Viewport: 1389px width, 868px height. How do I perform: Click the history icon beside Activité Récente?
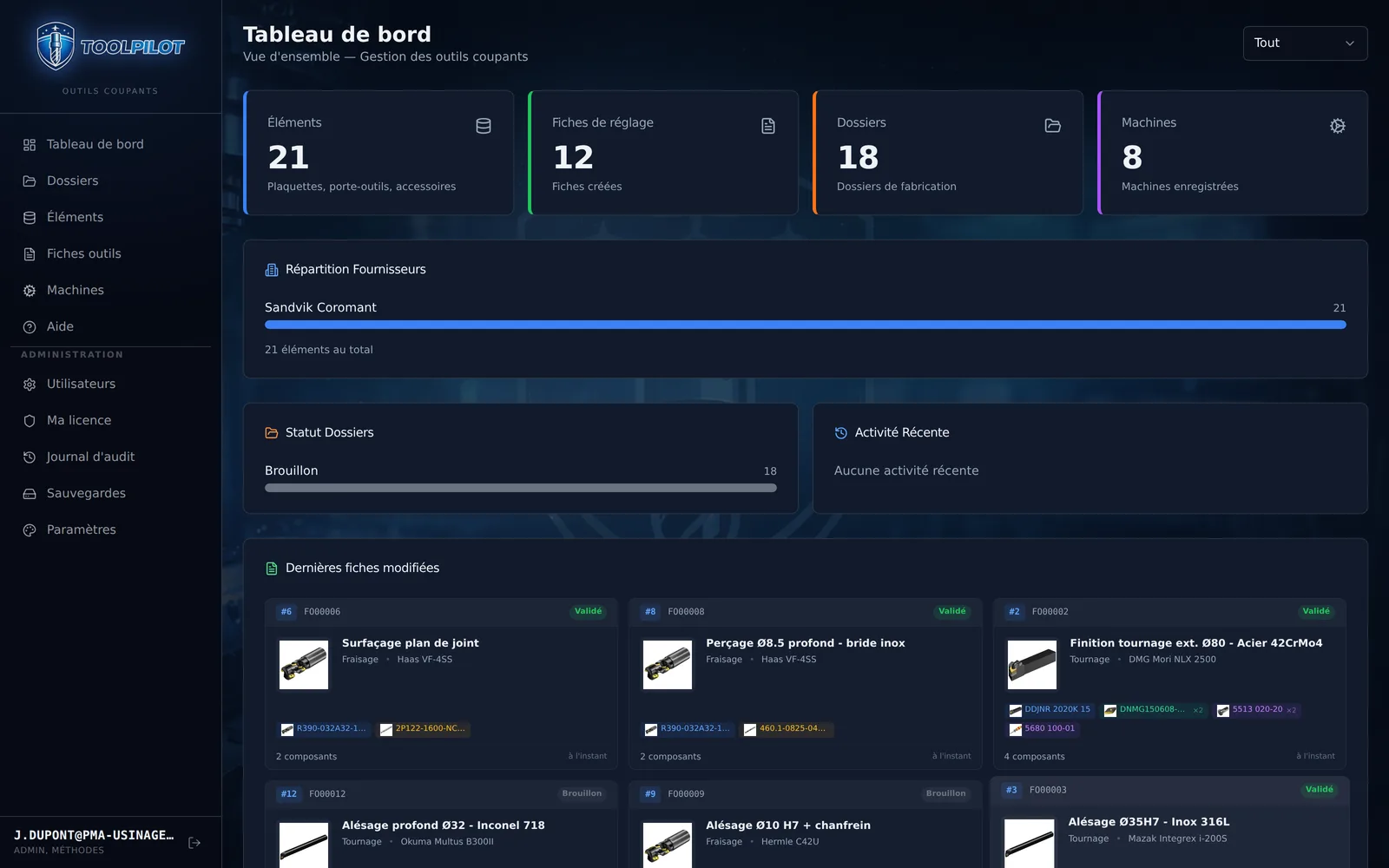click(x=841, y=433)
